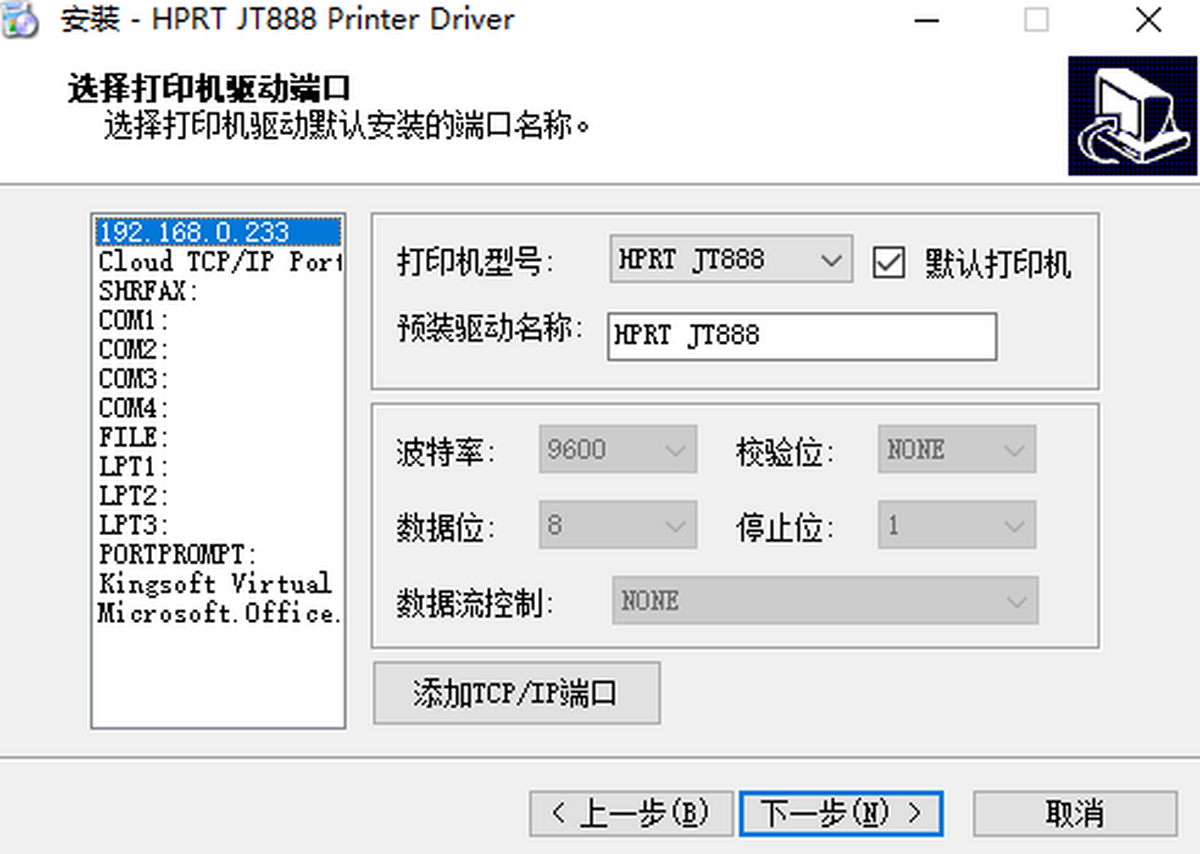Toggle the 默认打印机 checkbox
The image size is (1200, 854).
tap(889, 263)
